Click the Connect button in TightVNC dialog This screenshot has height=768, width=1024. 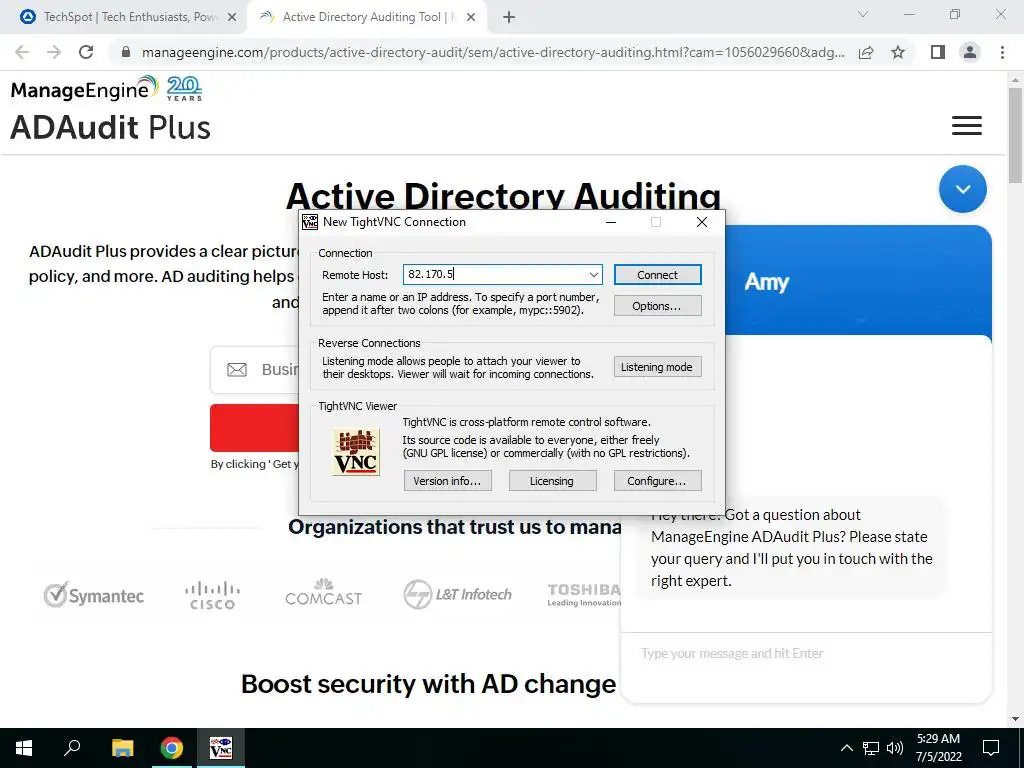point(658,275)
